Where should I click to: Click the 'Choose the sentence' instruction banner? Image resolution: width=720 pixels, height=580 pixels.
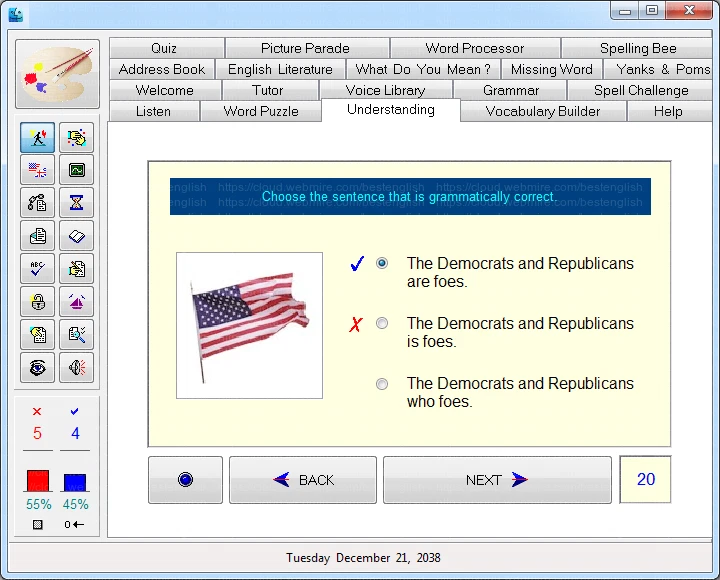(x=410, y=197)
